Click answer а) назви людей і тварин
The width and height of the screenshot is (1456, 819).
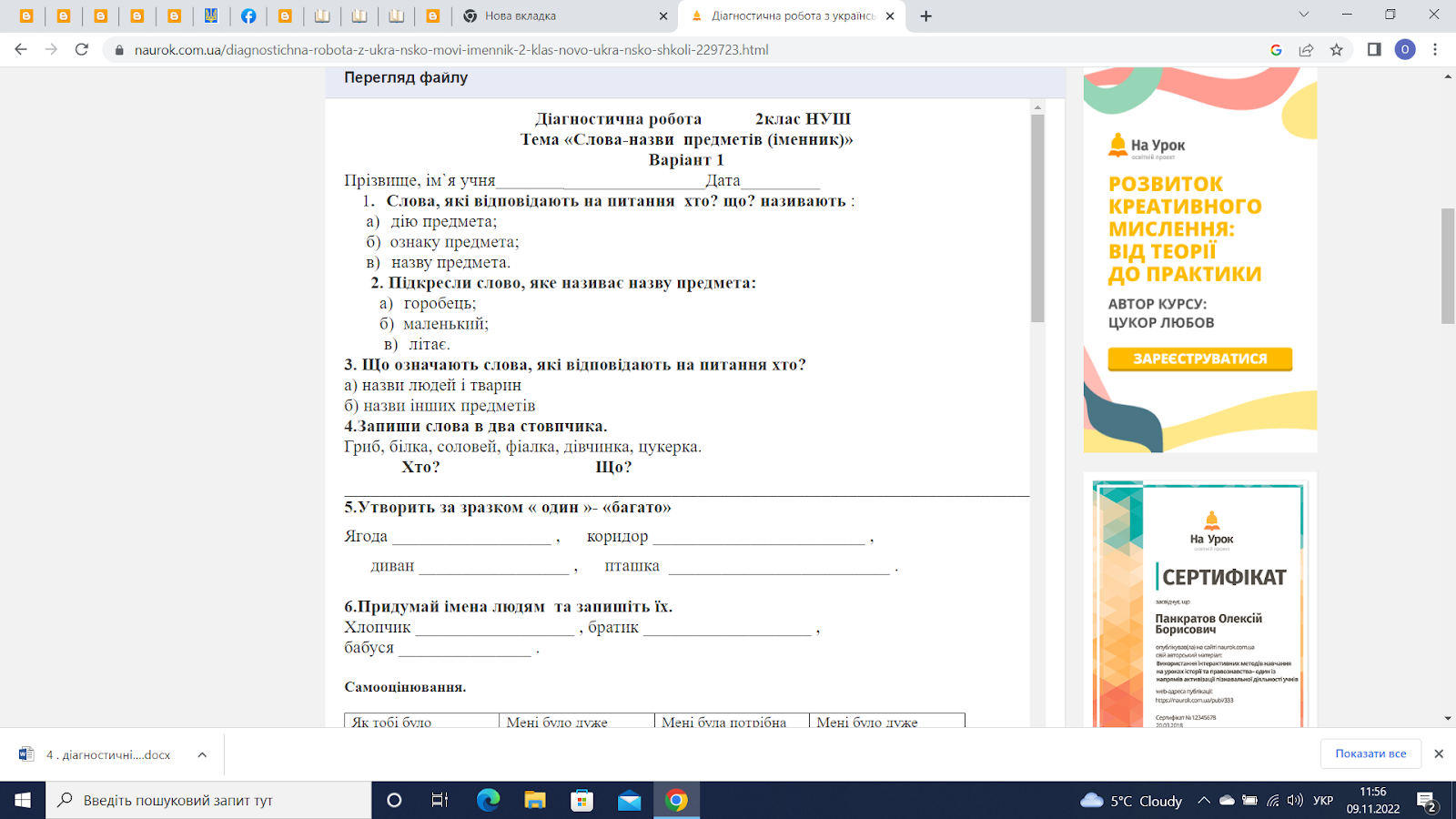432,385
